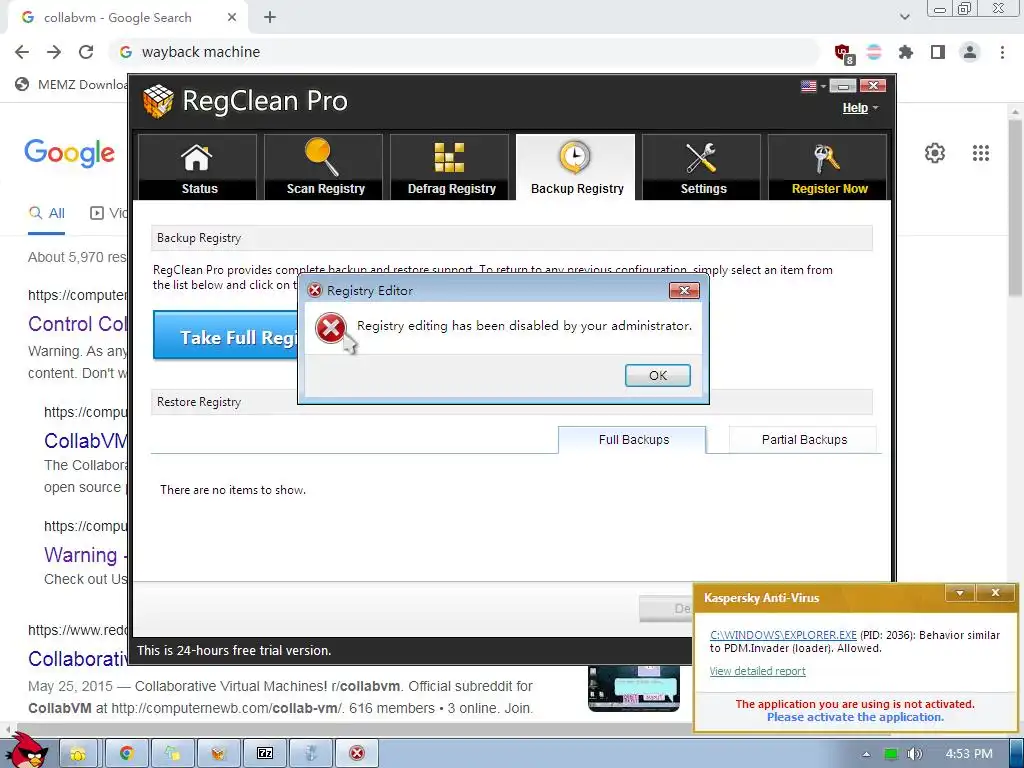The height and width of the screenshot is (768, 1024).
Task: Open Collaborative result link at bottom
Action: tap(78, 659)
